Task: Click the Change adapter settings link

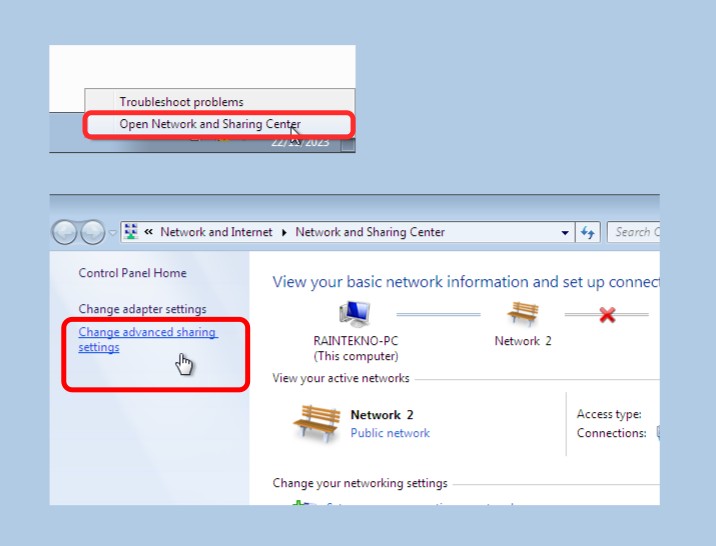Action: 142,309
